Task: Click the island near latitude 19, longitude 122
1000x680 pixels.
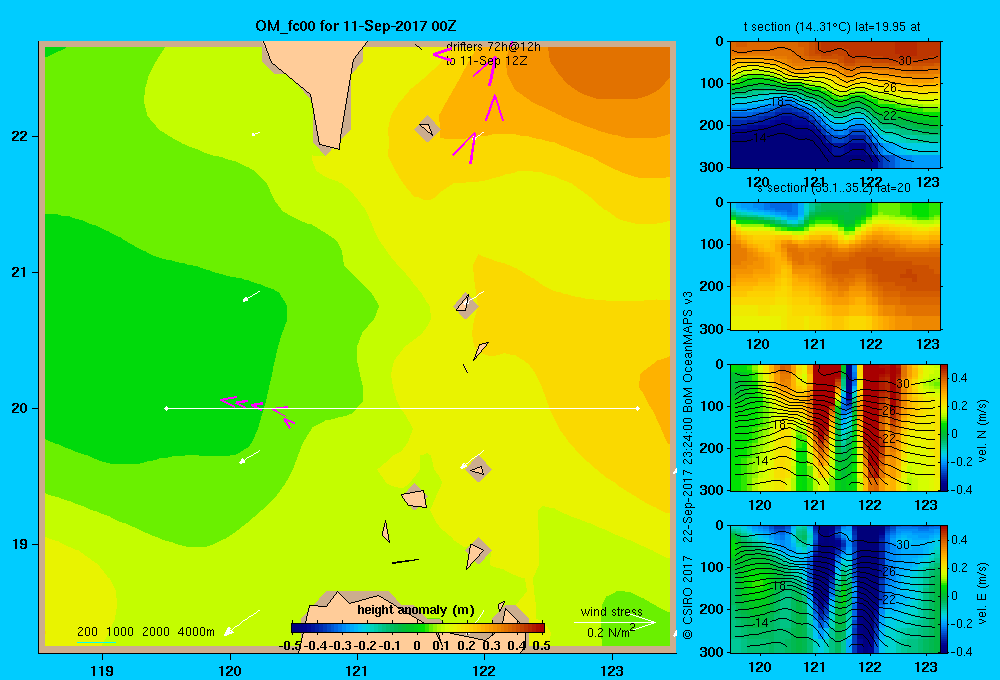Action: click(477, 552)
